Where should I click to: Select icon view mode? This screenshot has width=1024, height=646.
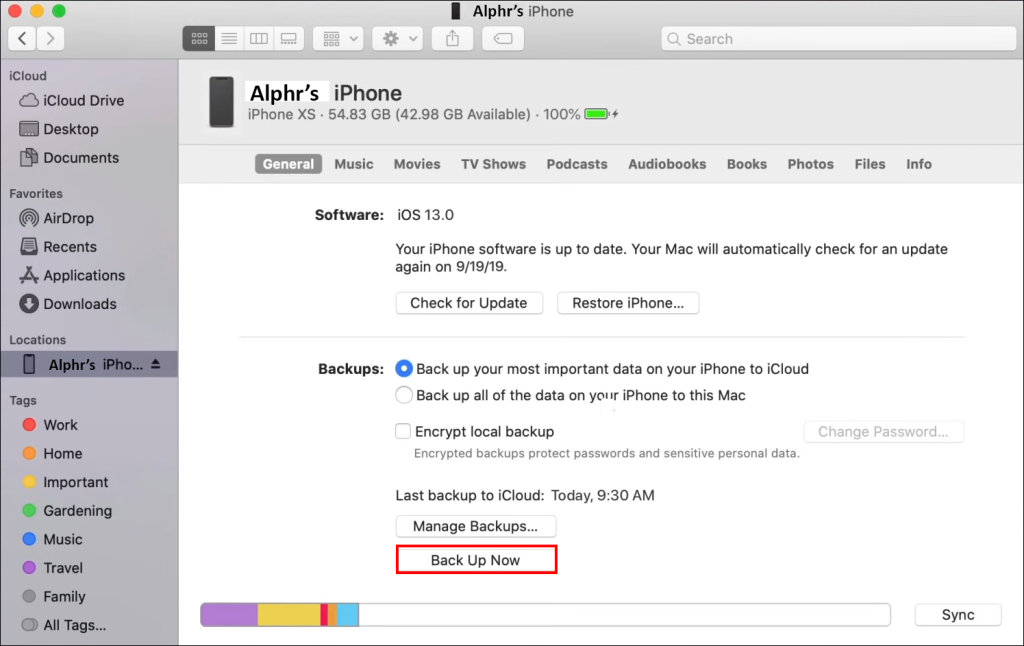coord(198,38)
